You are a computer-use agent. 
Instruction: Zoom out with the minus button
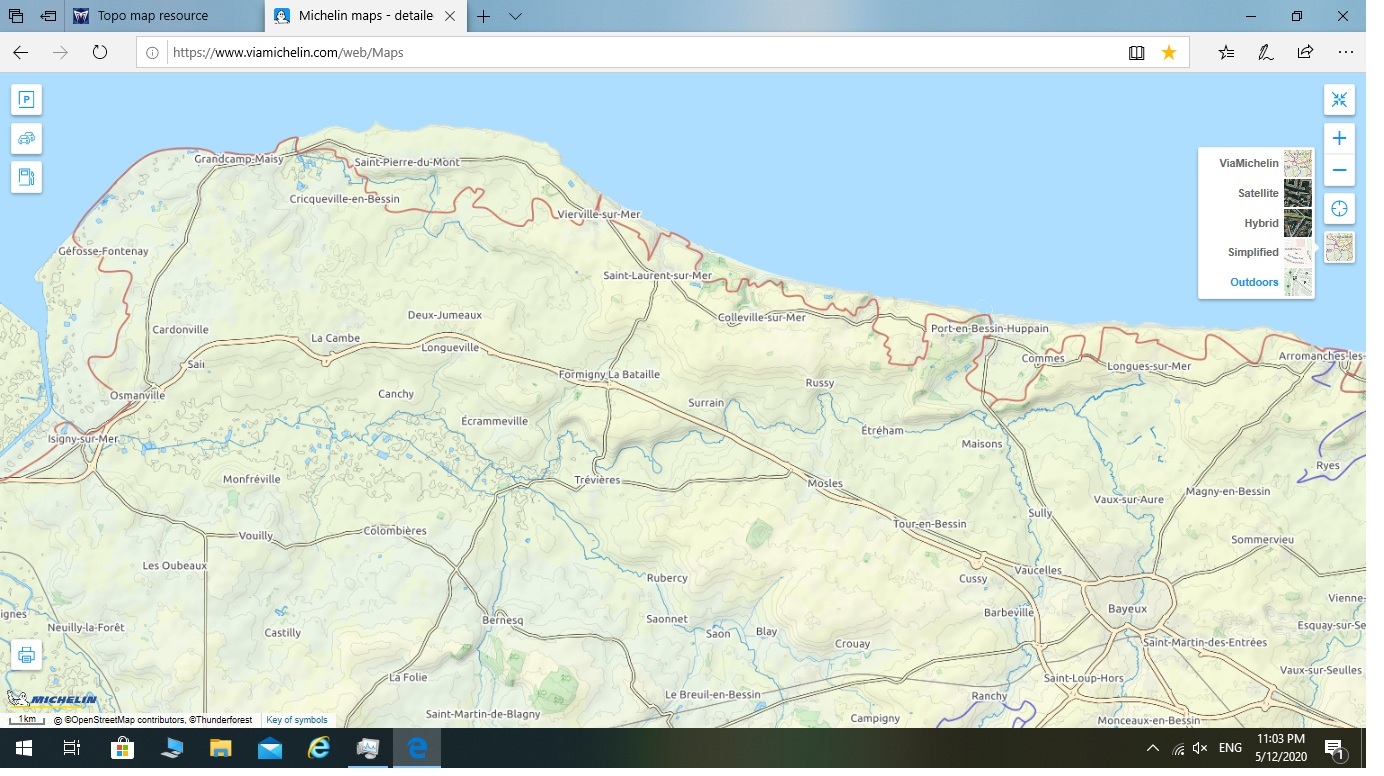click(1339, 170)
